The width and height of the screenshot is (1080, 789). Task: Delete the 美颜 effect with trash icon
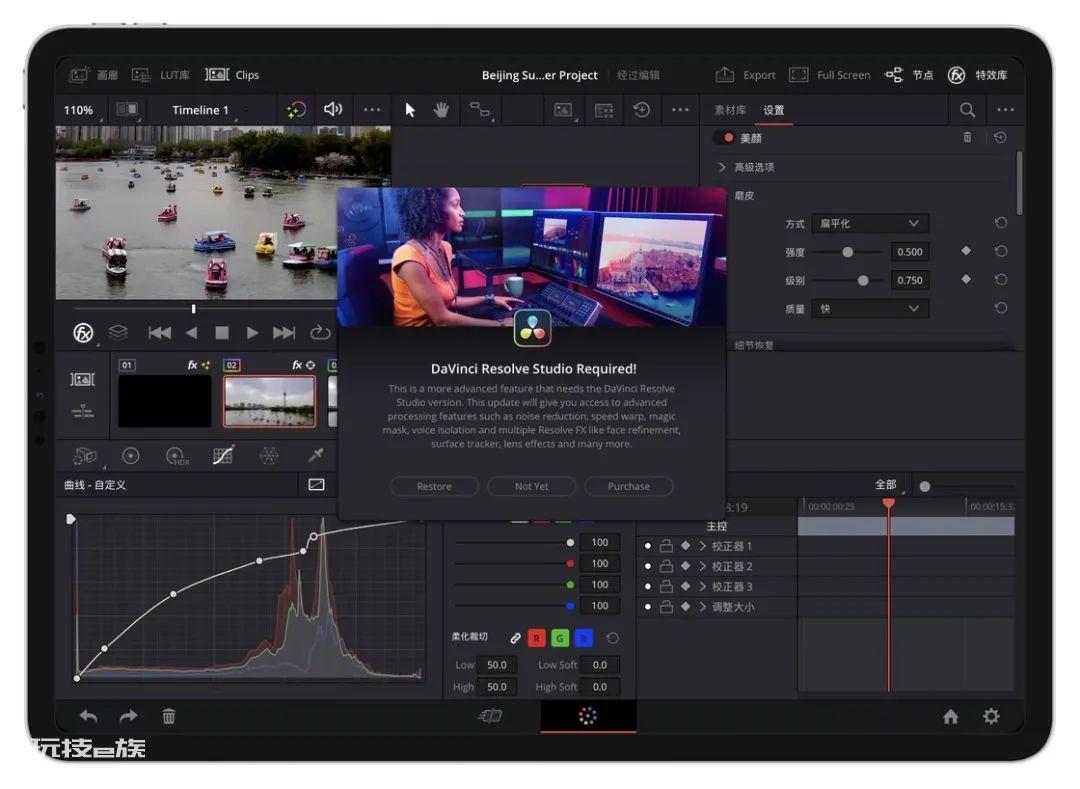(967, 138)
